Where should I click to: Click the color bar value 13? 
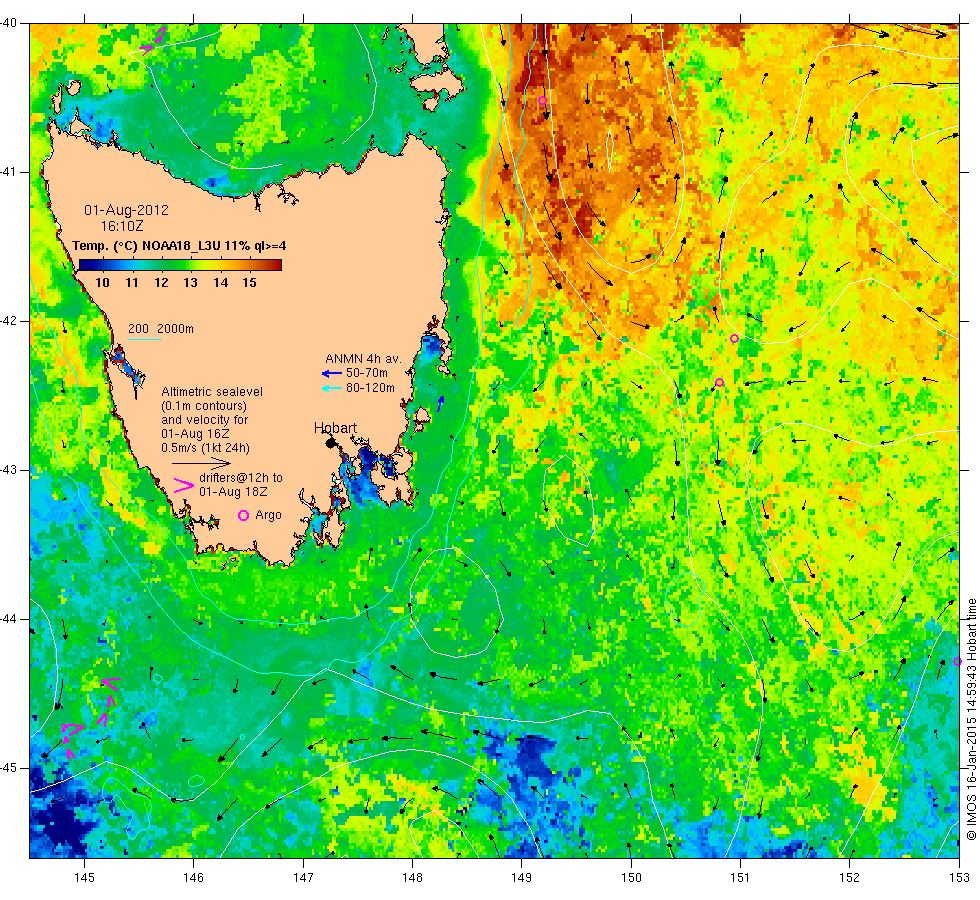tap(191, 282)
